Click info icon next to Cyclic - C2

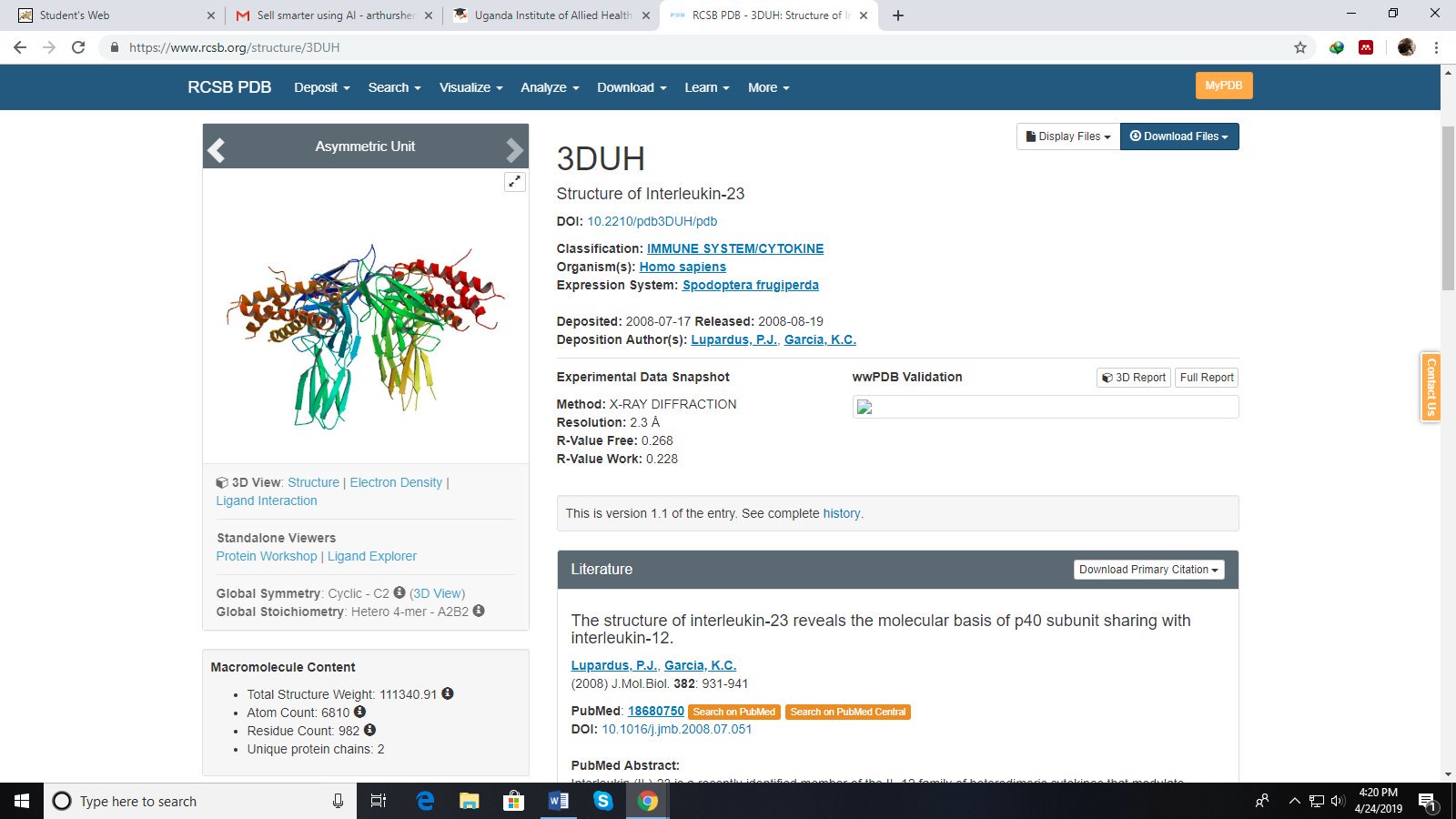(x=399, y=592)
